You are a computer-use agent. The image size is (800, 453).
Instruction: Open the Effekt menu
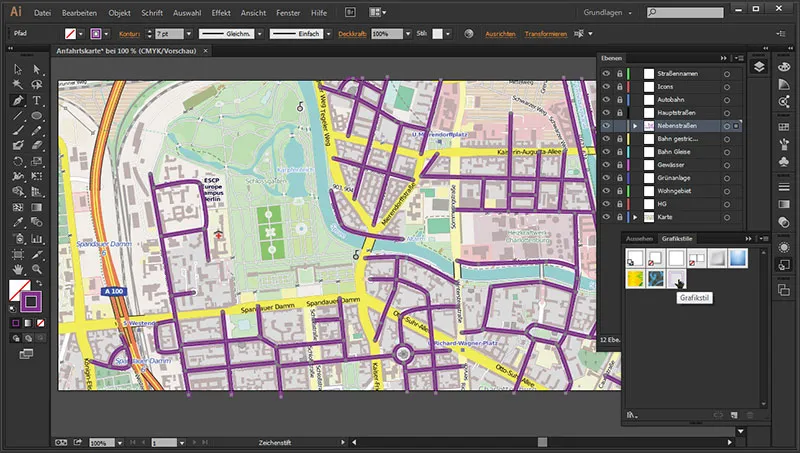[221, 13]
